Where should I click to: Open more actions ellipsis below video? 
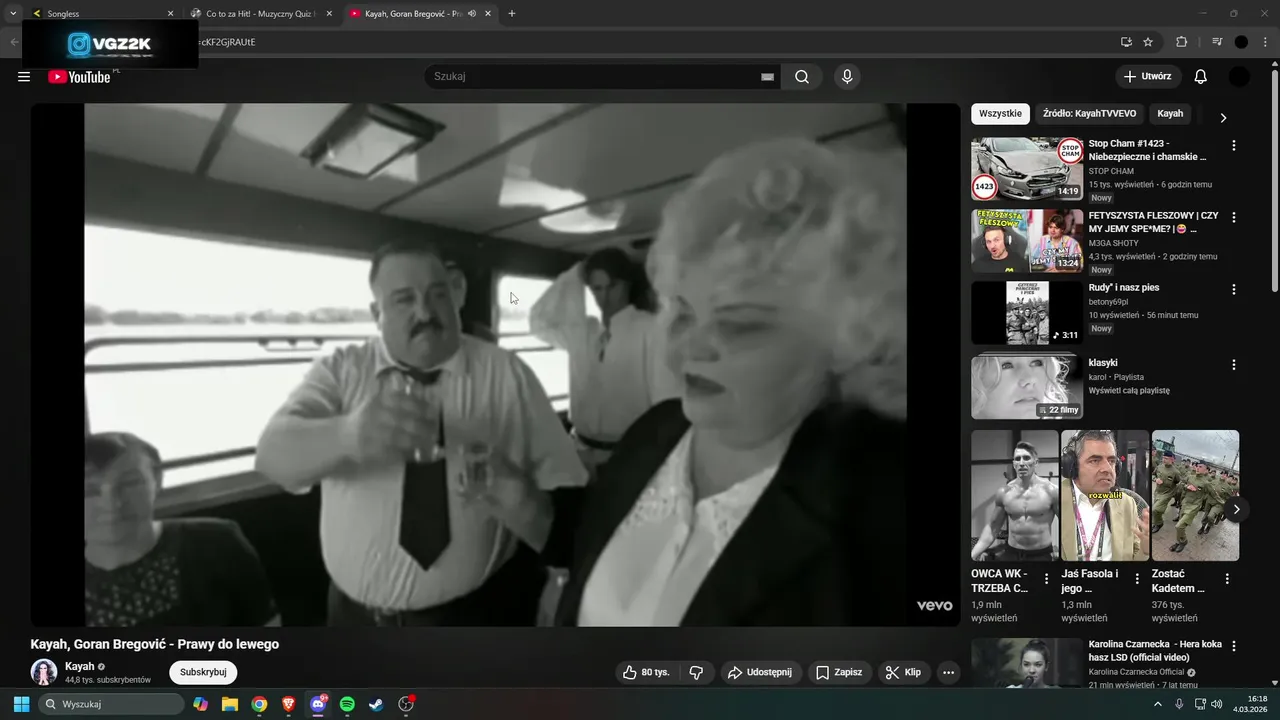coord(948,673)
